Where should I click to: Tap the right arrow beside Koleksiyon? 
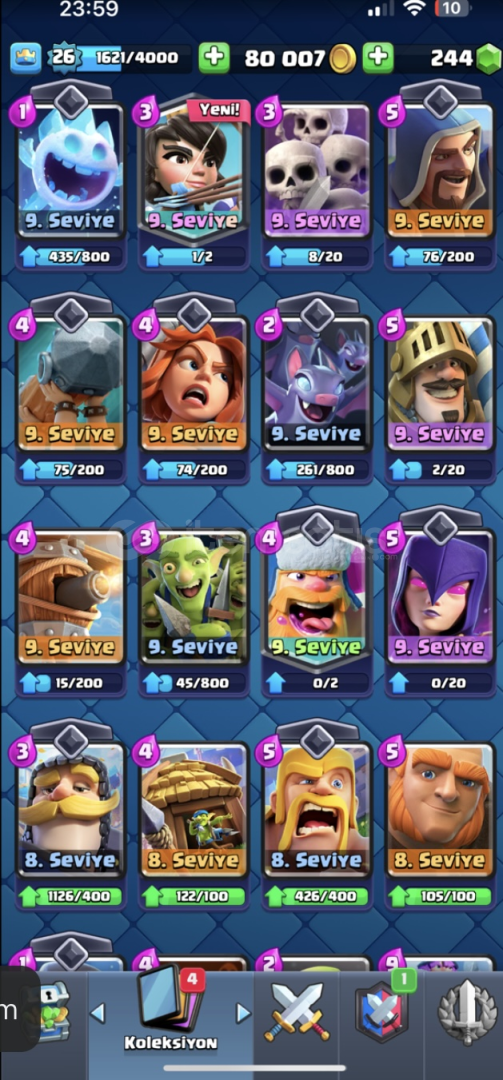(x=243, y=1012)
